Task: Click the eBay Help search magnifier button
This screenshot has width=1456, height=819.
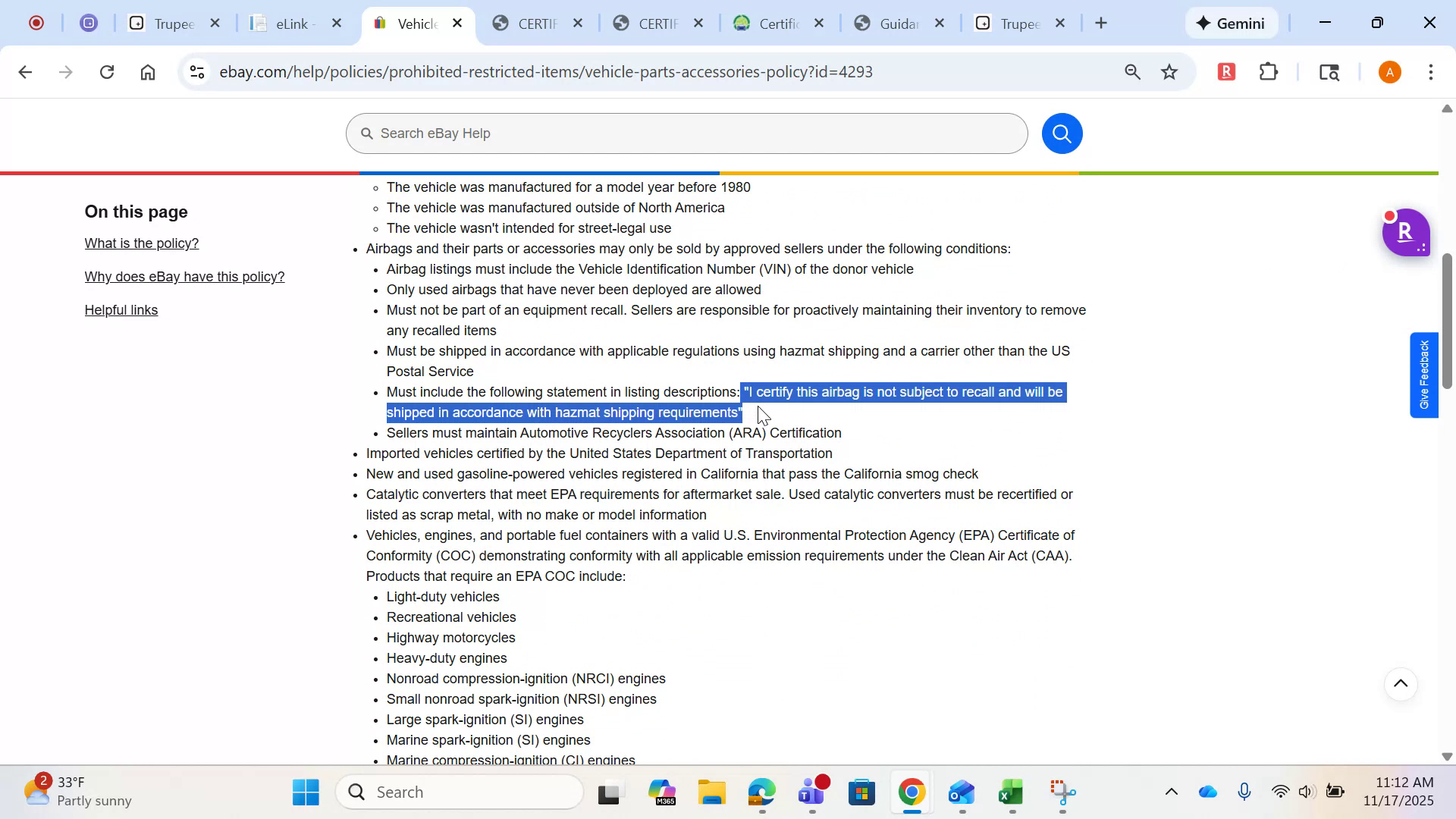Action: (1062, 133)
